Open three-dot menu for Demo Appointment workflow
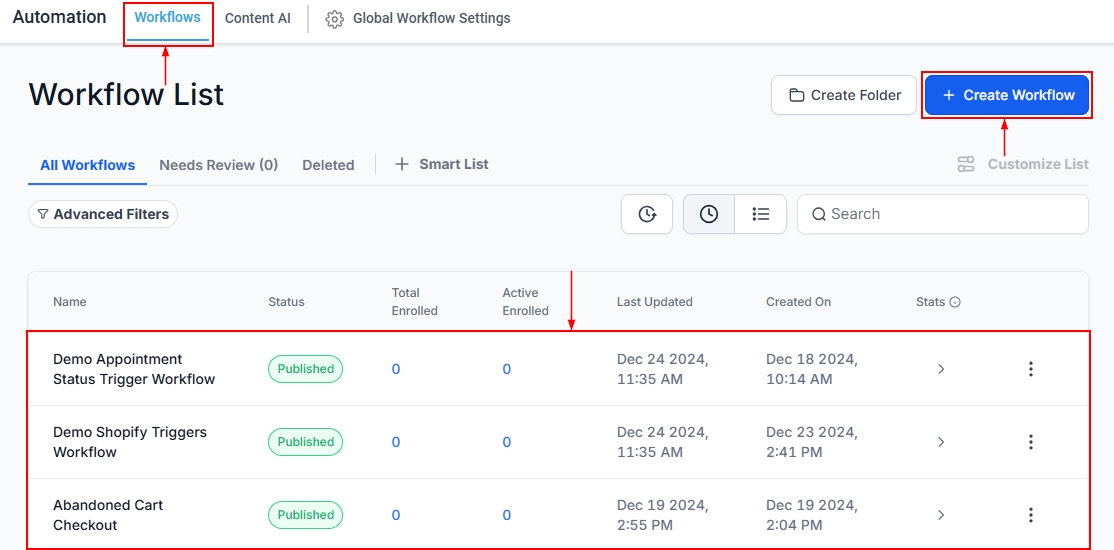1114x550 pixels. click(1031, 369)
